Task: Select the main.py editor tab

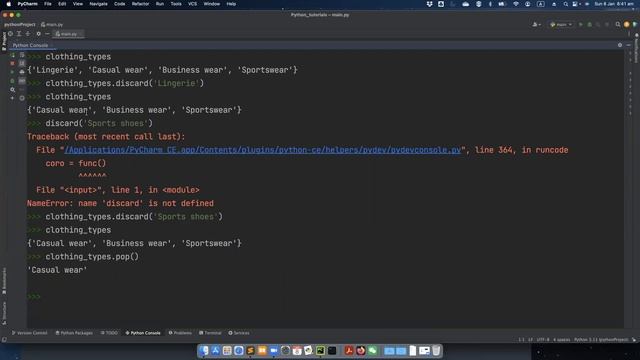Action: click(x=68, y=34)
